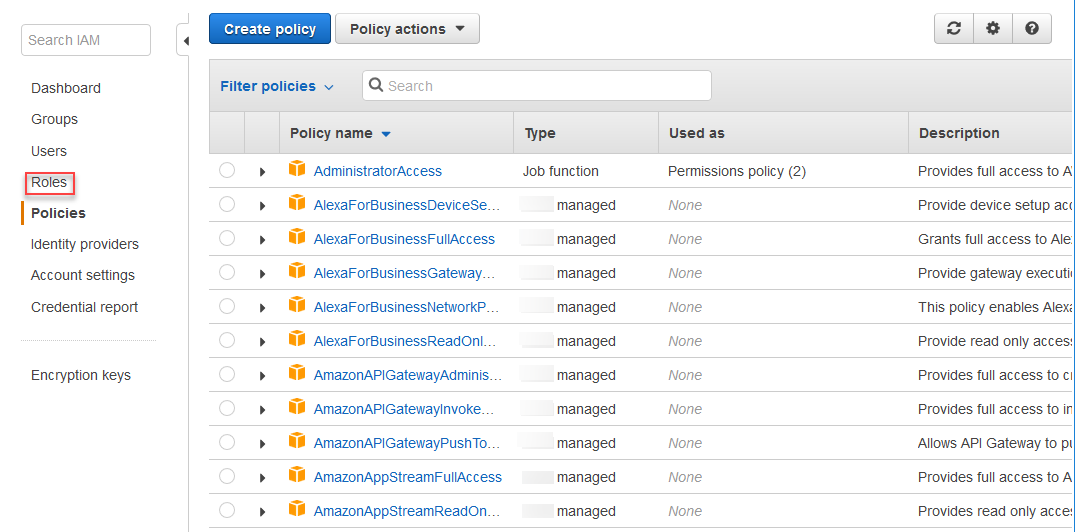Expand the Filter policies dropdown
Screen dimensions: 1075x532
277,86
